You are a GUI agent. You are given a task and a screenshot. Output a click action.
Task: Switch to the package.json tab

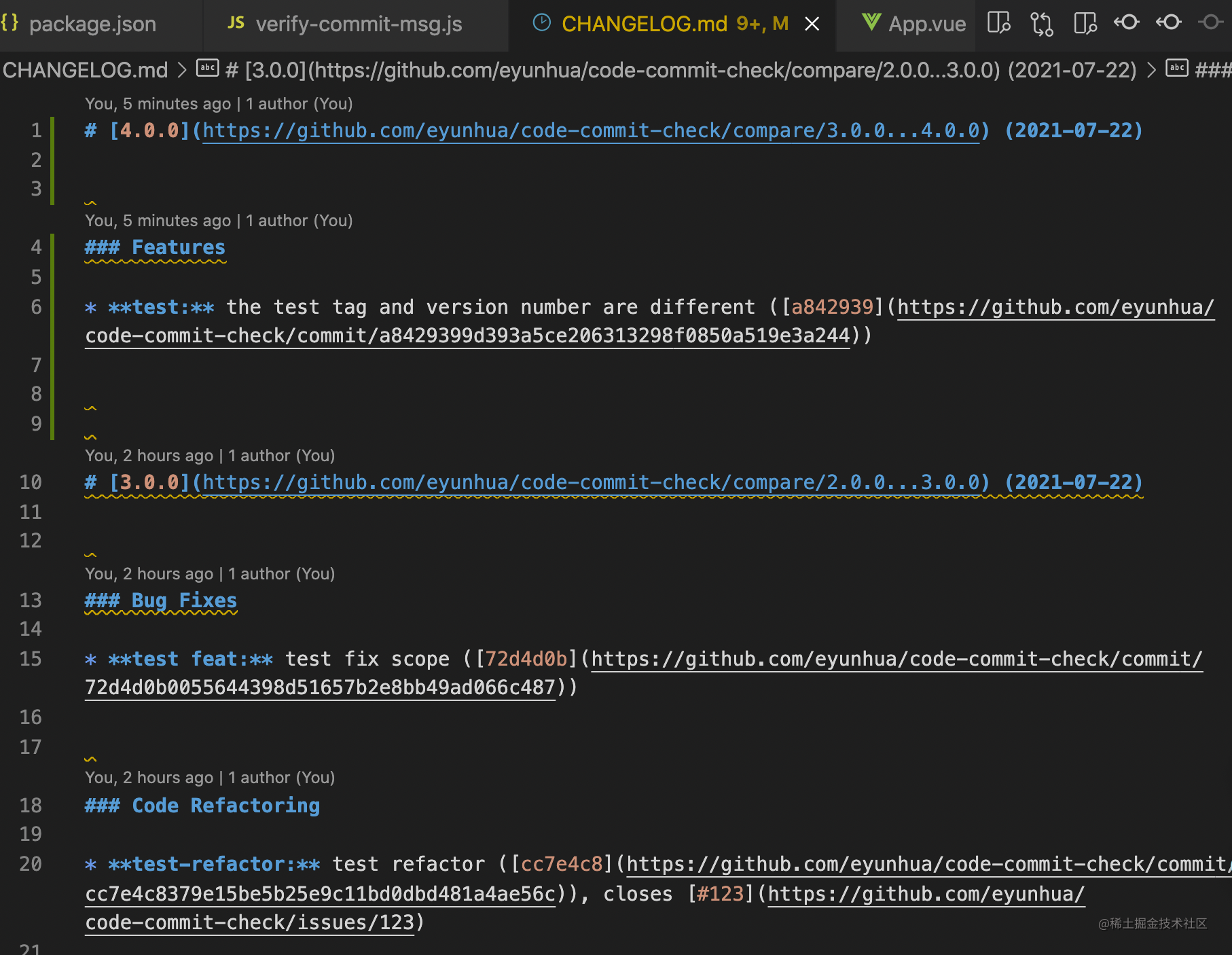click(92, 23)
